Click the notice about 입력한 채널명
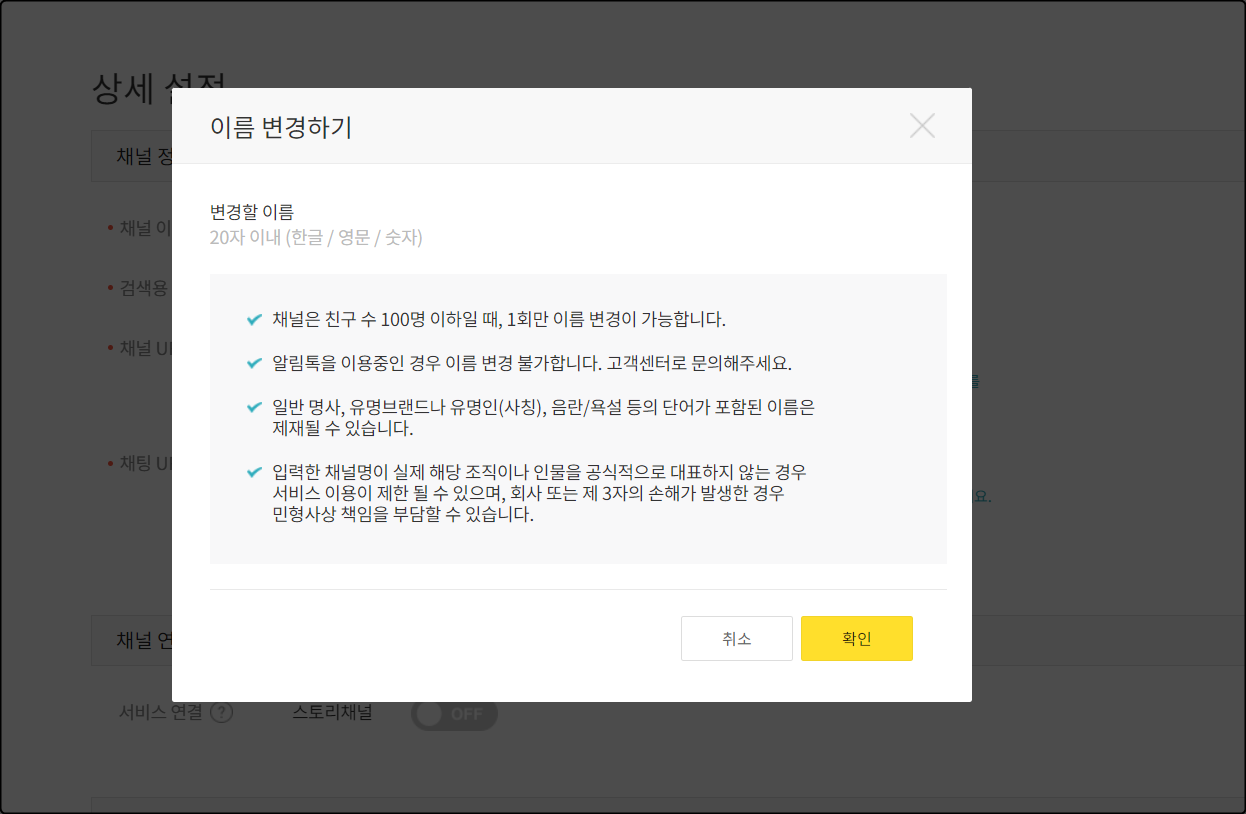 540,494
